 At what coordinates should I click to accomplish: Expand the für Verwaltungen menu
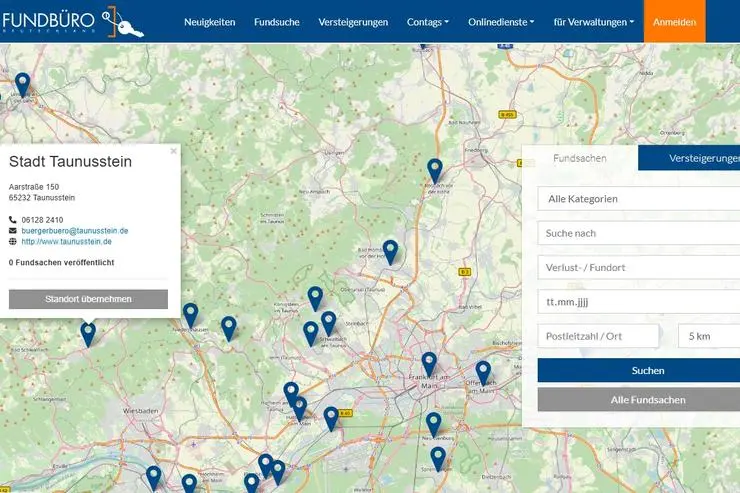click(593, 21)
